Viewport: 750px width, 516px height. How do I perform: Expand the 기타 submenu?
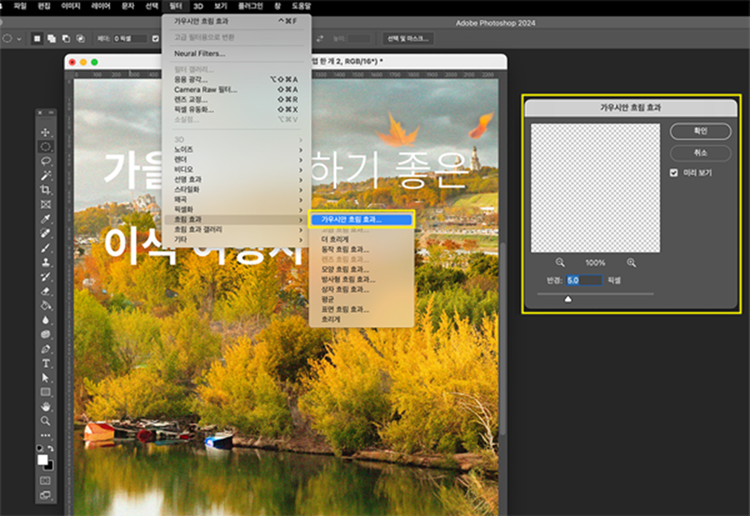(238, 239)
